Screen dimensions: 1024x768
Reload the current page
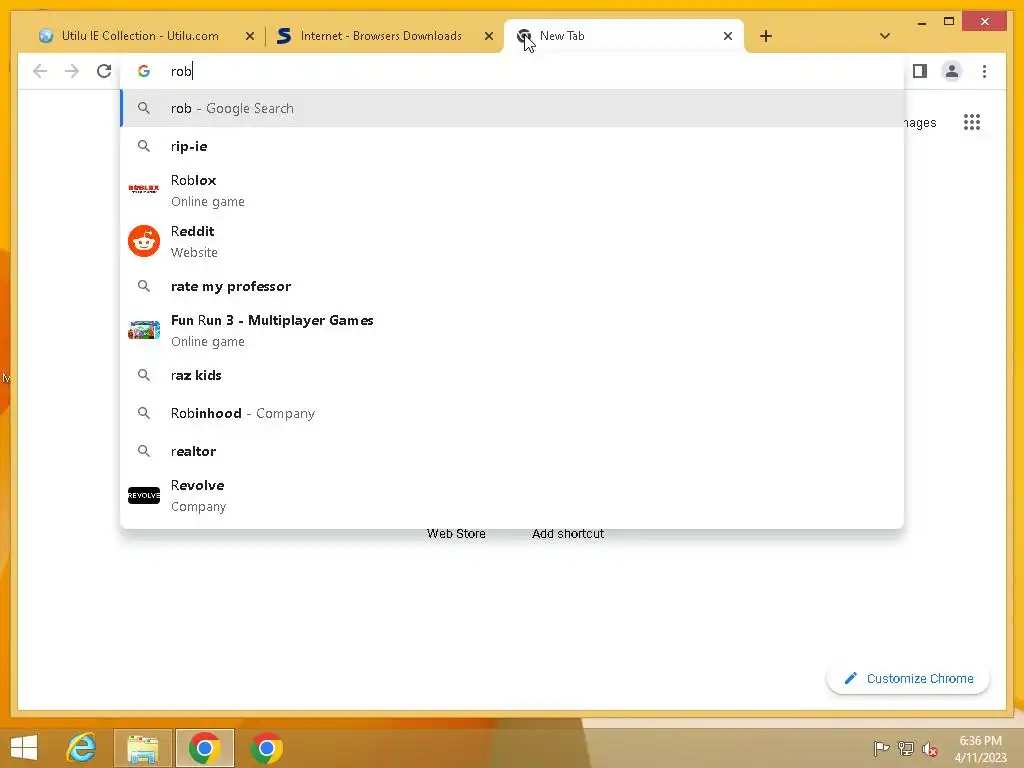click(x=104, y=71)
